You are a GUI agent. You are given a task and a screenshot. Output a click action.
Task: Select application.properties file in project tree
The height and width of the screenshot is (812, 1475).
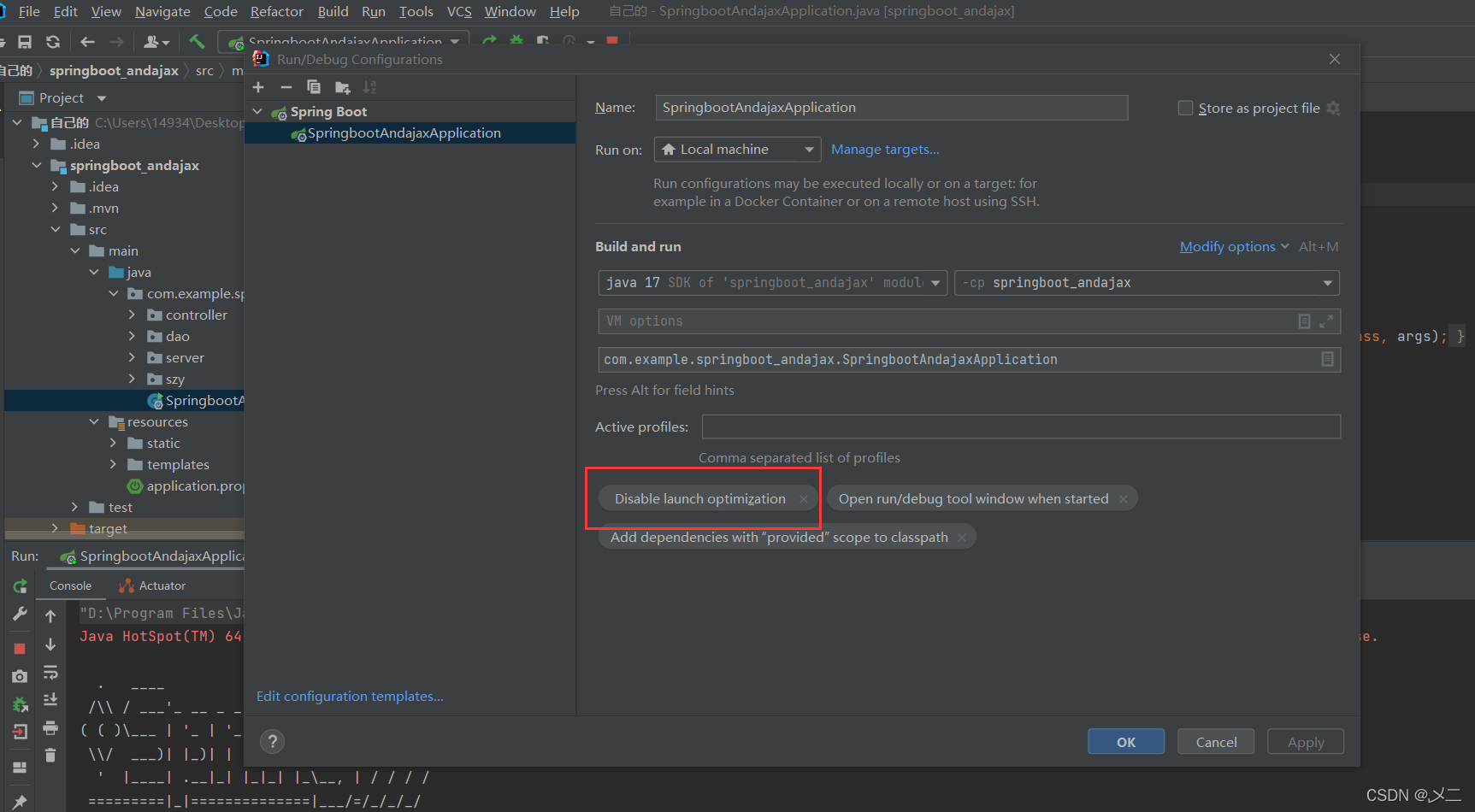tap(186, 485)
